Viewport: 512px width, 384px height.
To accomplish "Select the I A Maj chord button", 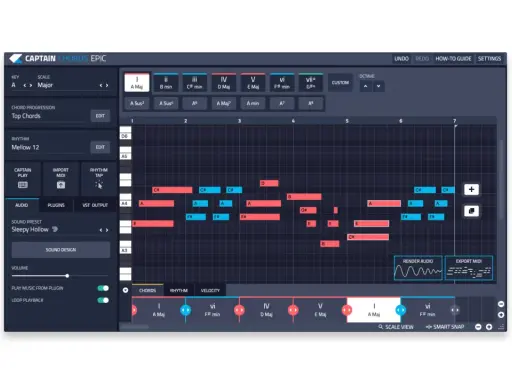I will 137,83.
